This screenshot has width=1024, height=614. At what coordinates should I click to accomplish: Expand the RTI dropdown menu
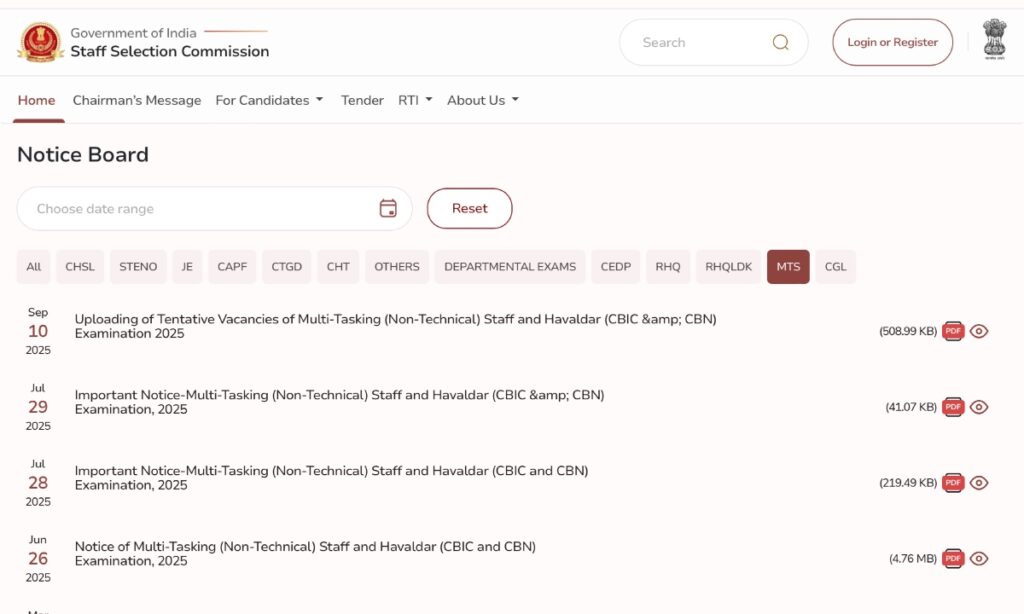coord(414,100)
